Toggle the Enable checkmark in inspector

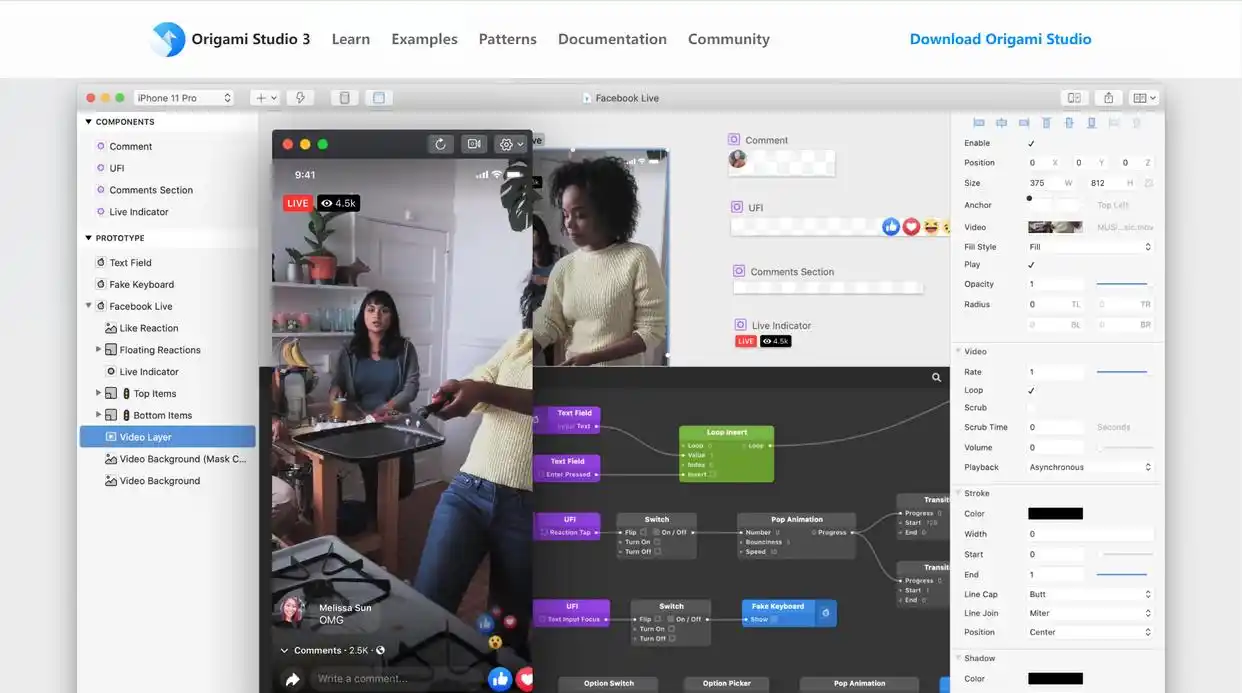tap(1031, 144)
